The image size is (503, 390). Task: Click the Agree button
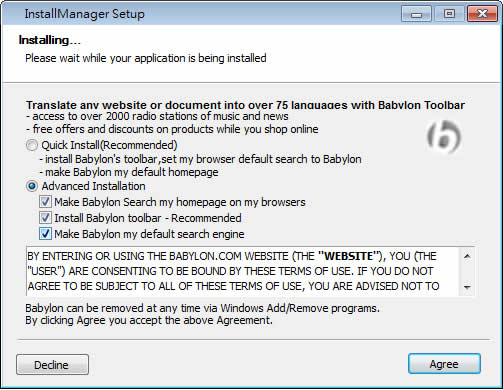(x=444, y=364)
